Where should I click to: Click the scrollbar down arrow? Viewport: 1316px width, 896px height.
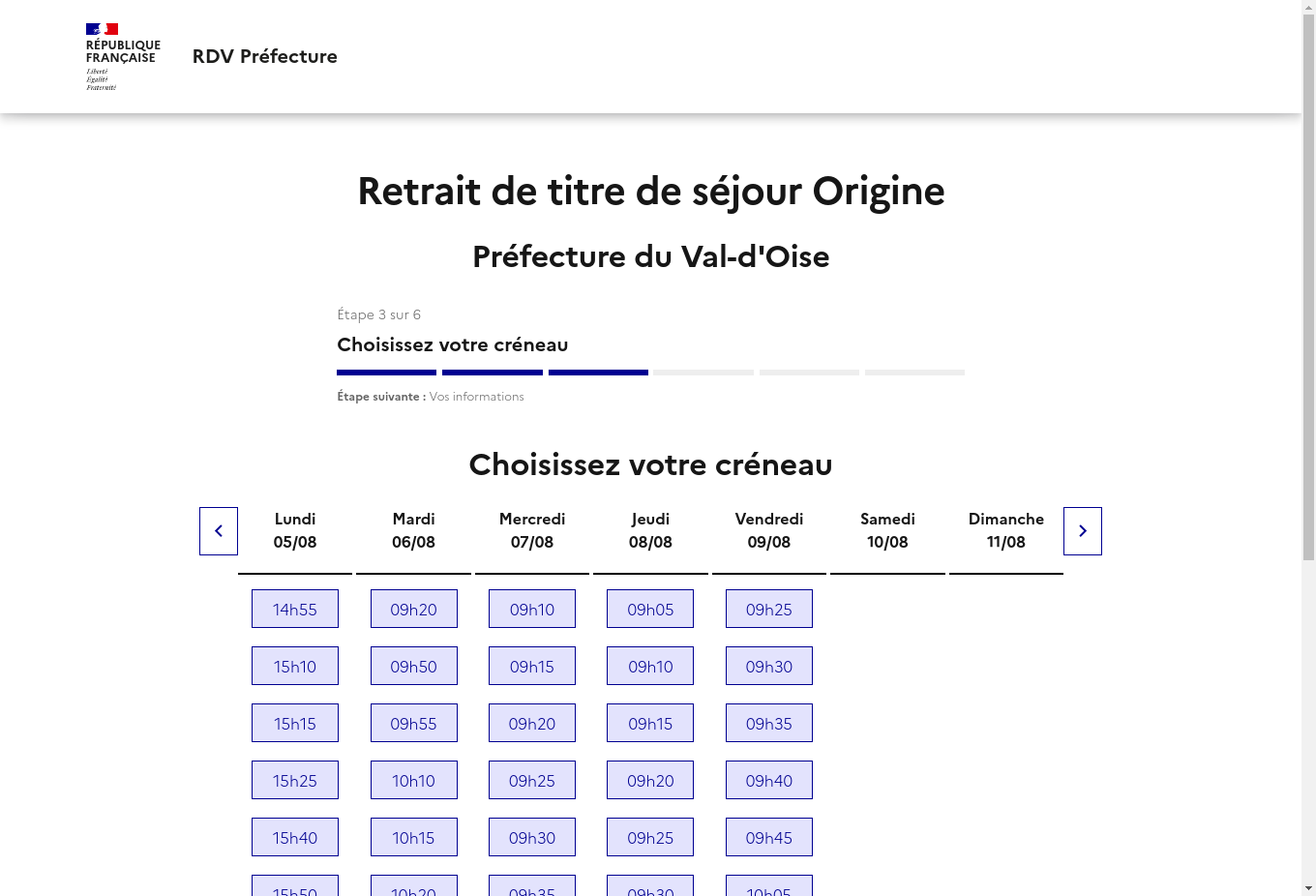[x=1308, y=888]
